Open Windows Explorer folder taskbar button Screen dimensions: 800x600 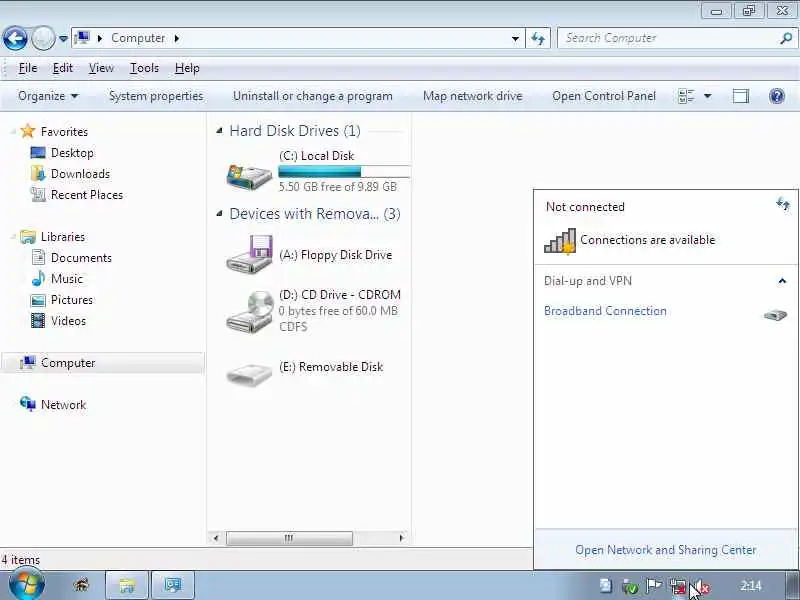click(x=127, y=585)
